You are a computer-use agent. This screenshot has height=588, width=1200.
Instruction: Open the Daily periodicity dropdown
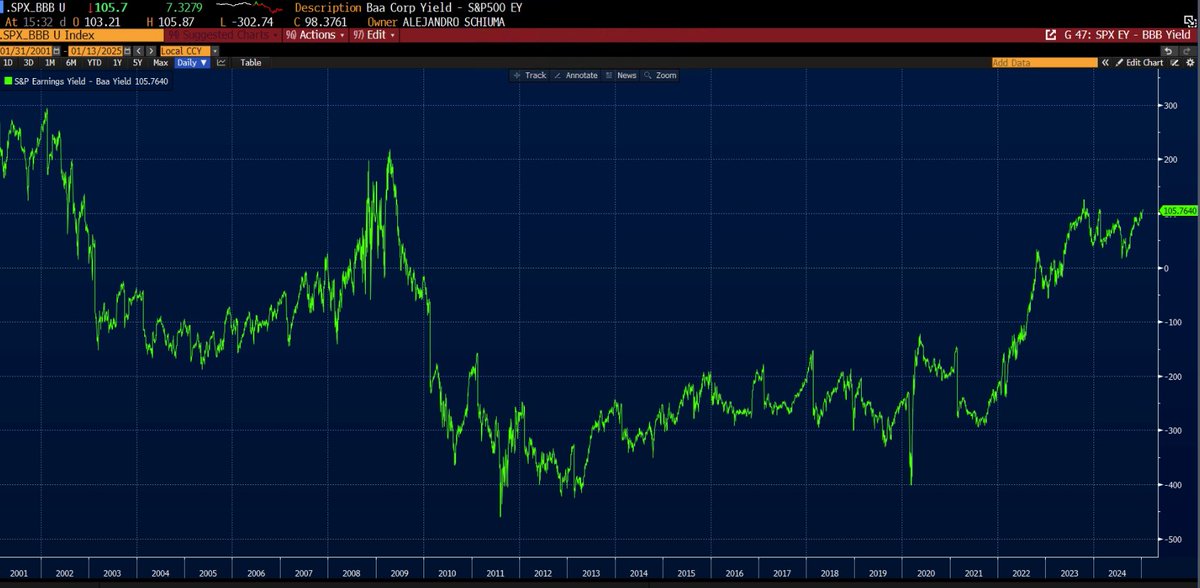click(190, 62)
